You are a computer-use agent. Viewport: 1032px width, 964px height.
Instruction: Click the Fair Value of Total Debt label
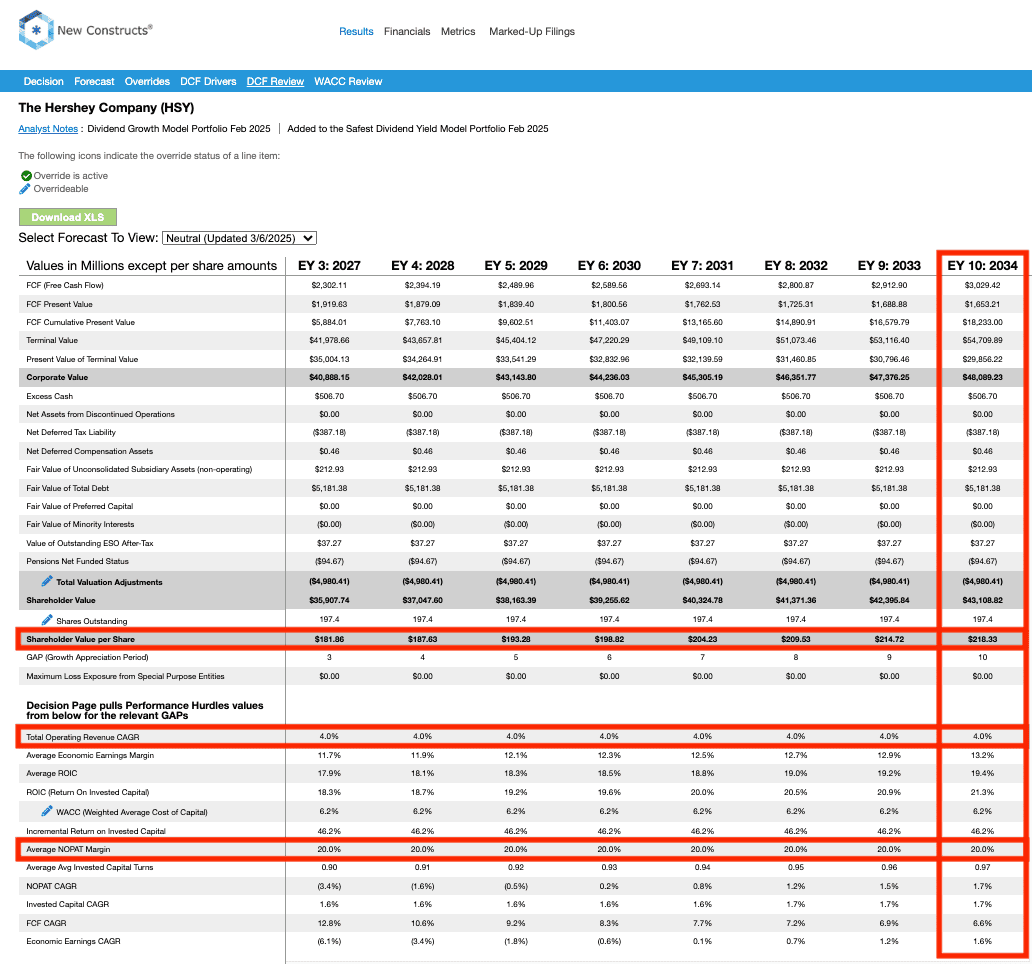click(x=68, y=488)
